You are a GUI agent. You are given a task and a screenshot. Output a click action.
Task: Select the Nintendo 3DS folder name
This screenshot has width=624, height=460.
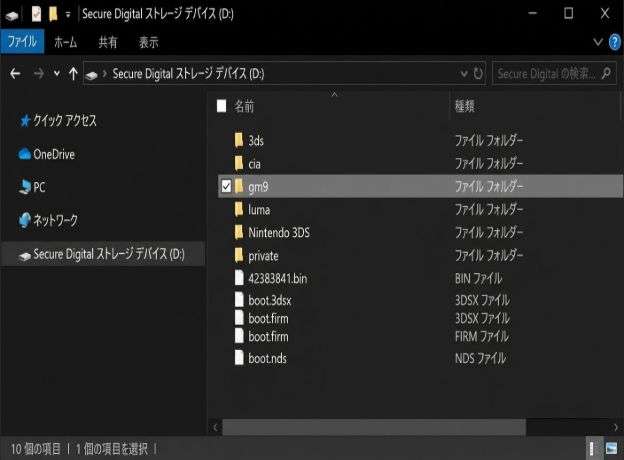tap(279, 233)
